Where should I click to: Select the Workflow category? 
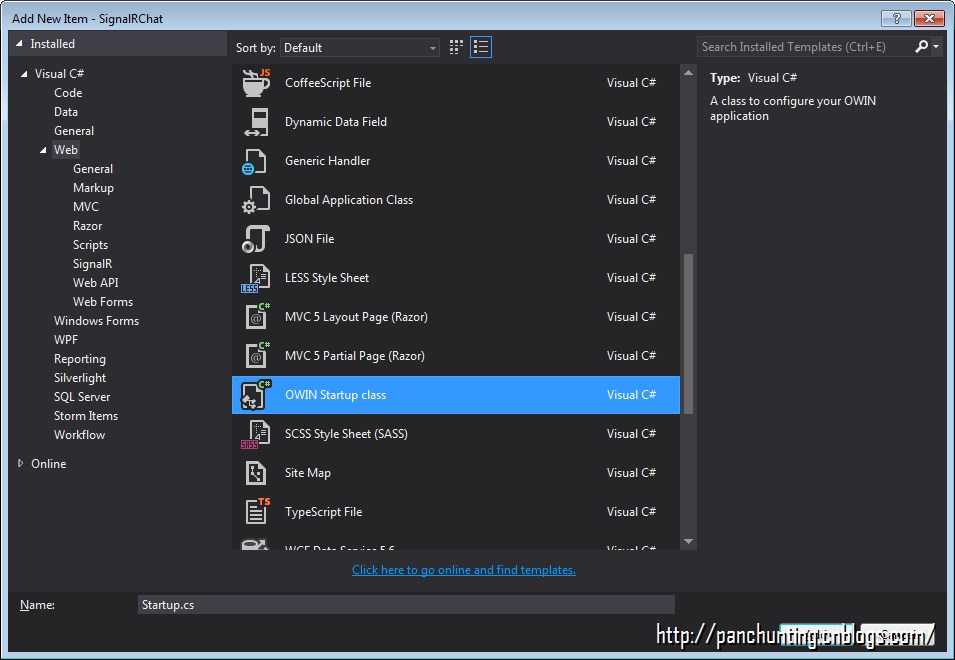79,435
